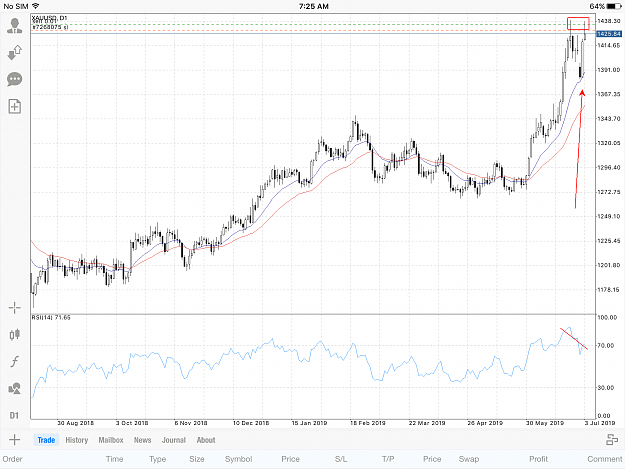Viewport: 625px width, 469px height.
Task: Sort orders by S/L column
Action: click(x=341, y=459)
